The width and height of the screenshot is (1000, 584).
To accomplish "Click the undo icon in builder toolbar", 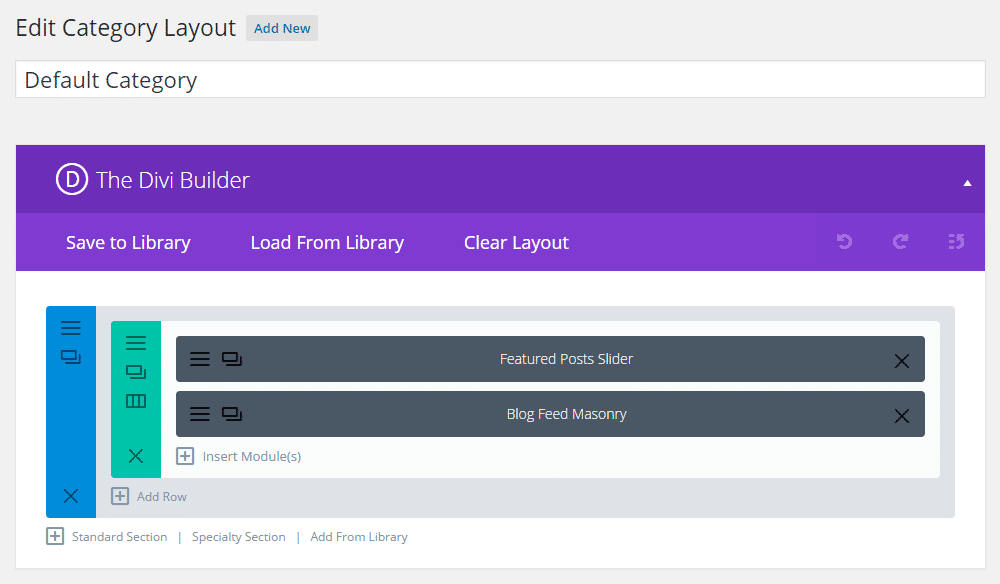I will [x=844, y=242].
